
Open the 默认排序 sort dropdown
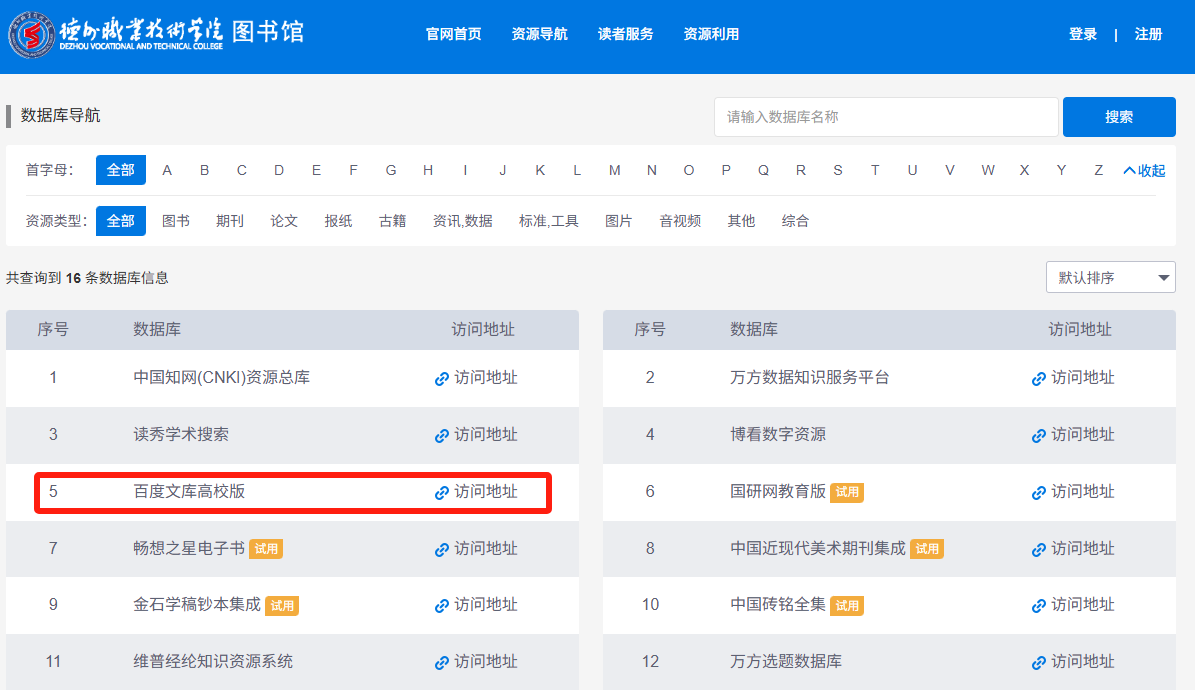pyautogui.click(x=1110, y=278)
